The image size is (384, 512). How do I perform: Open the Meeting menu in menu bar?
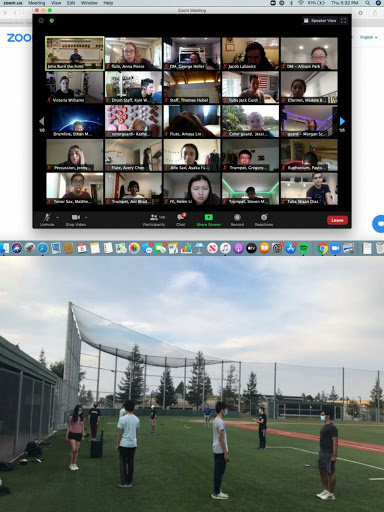(x=36, y=3)
